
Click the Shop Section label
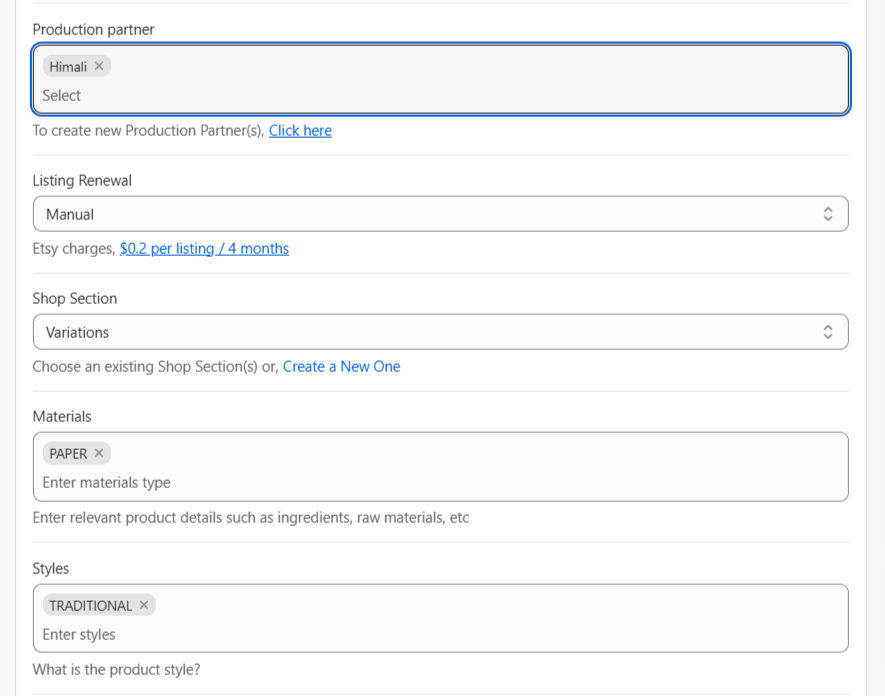(75, 299)
